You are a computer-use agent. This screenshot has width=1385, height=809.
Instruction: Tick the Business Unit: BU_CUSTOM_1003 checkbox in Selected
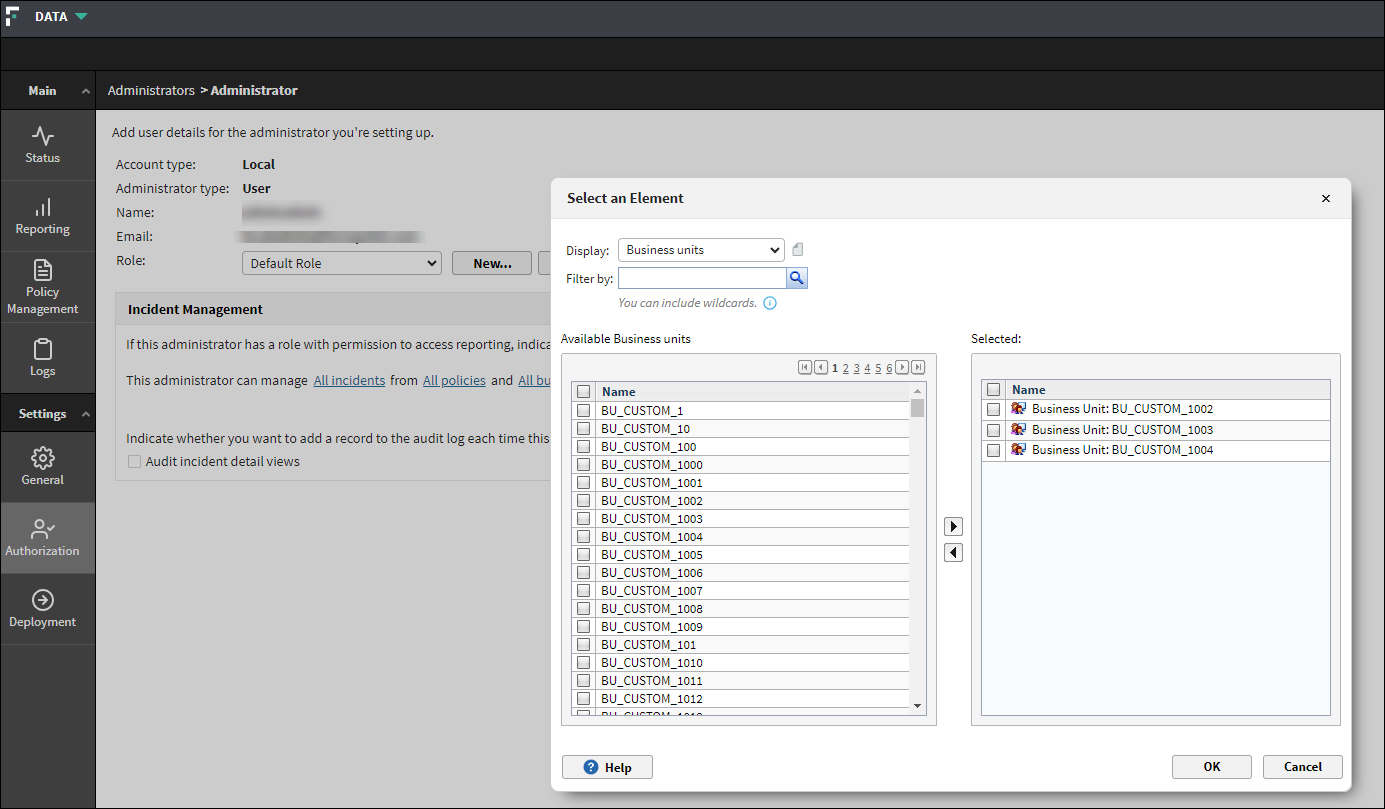pos(993,430)
